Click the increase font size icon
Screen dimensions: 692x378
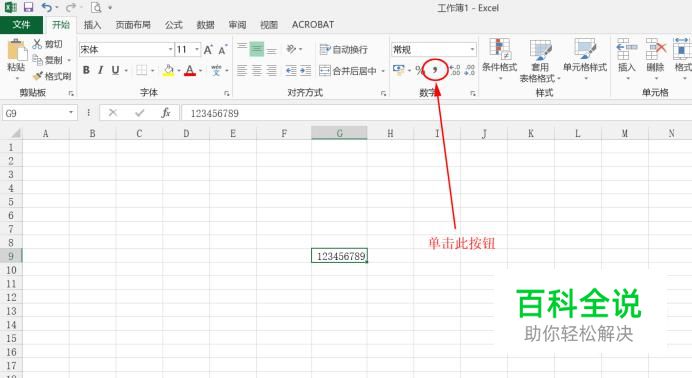click(208, 49)
